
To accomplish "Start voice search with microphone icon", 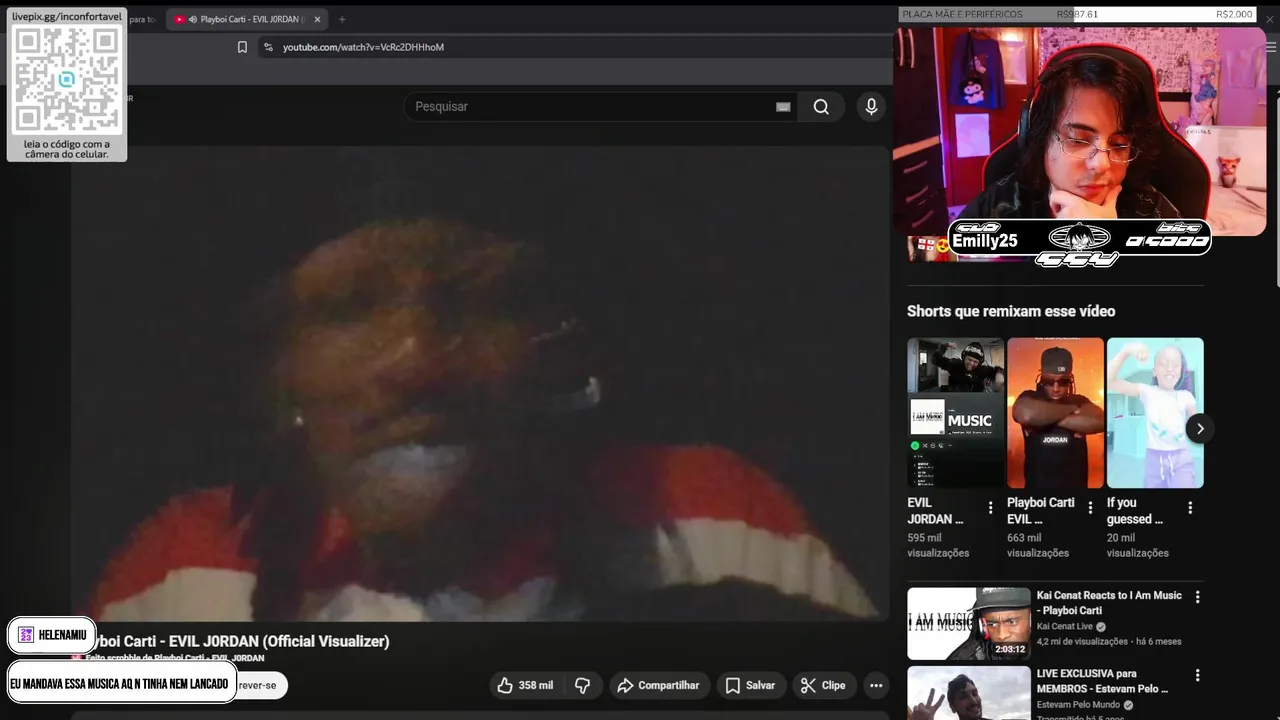I will tap(871, 107).
